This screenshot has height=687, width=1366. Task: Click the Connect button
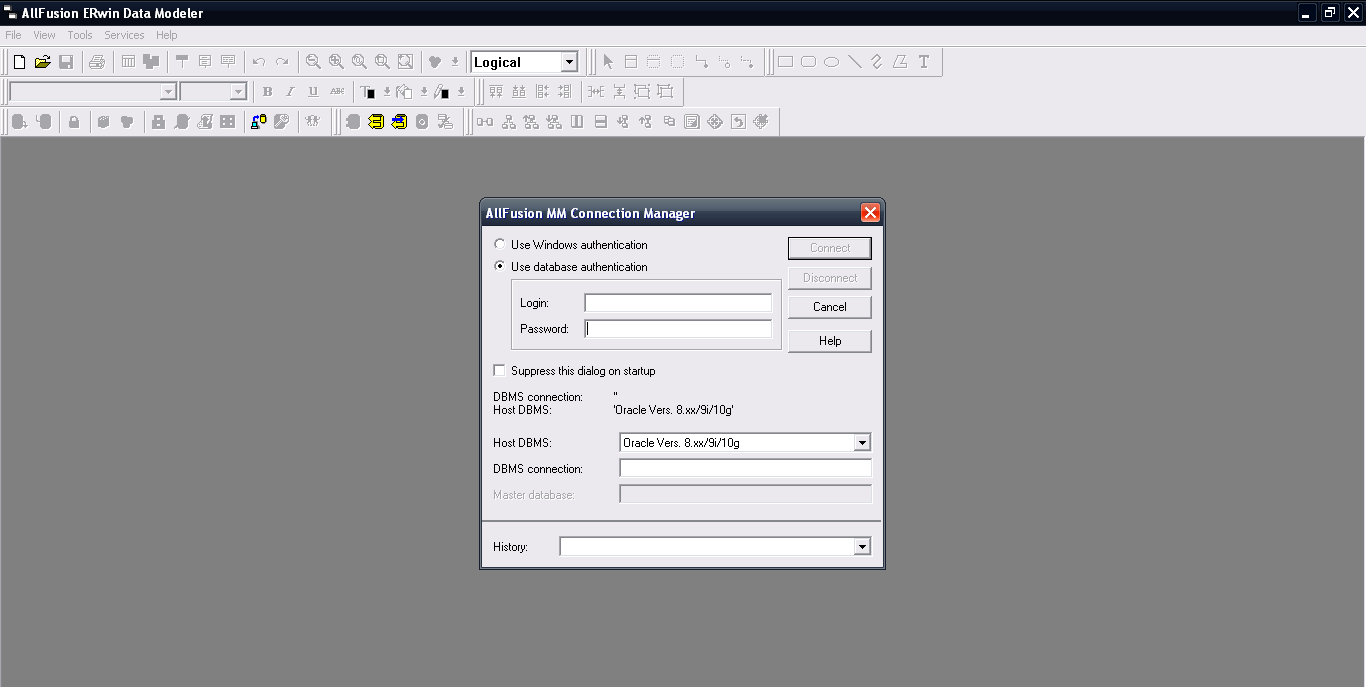(x=830, y=248)
